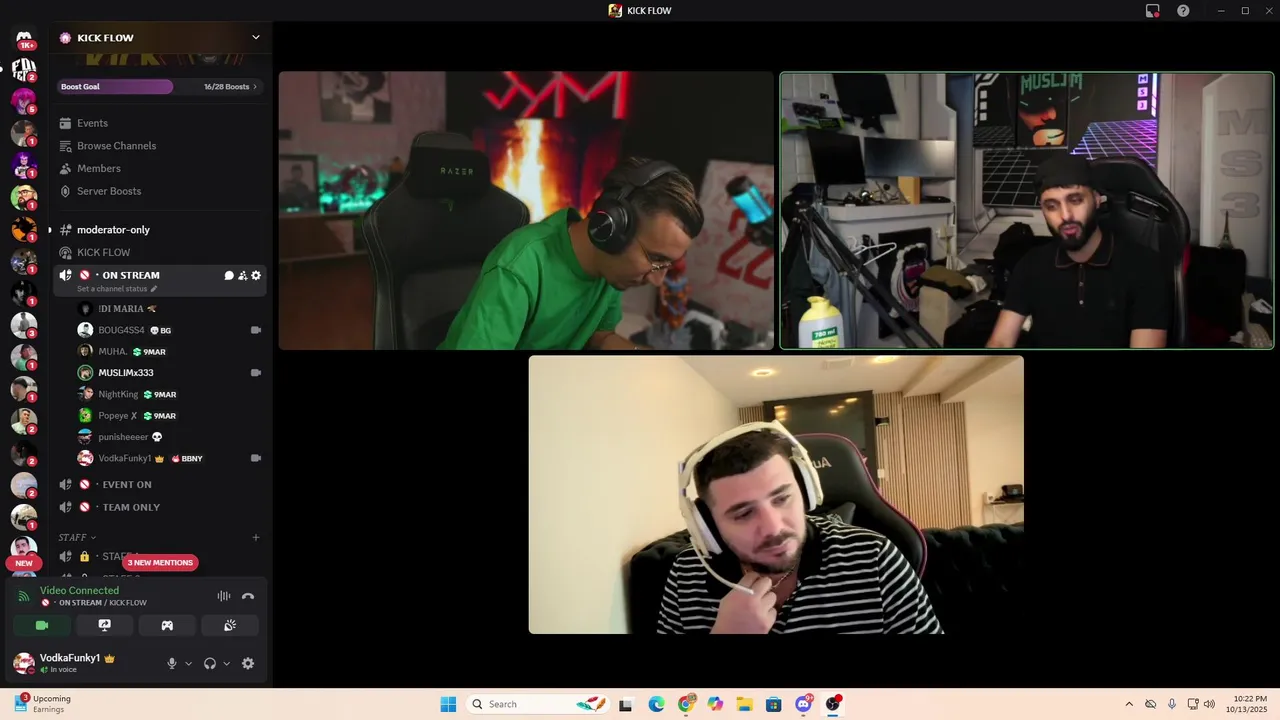The width and height of the screenshot is (1280, 720).
Task: Open server with 1K+ badge
Action: coord(24,38)
